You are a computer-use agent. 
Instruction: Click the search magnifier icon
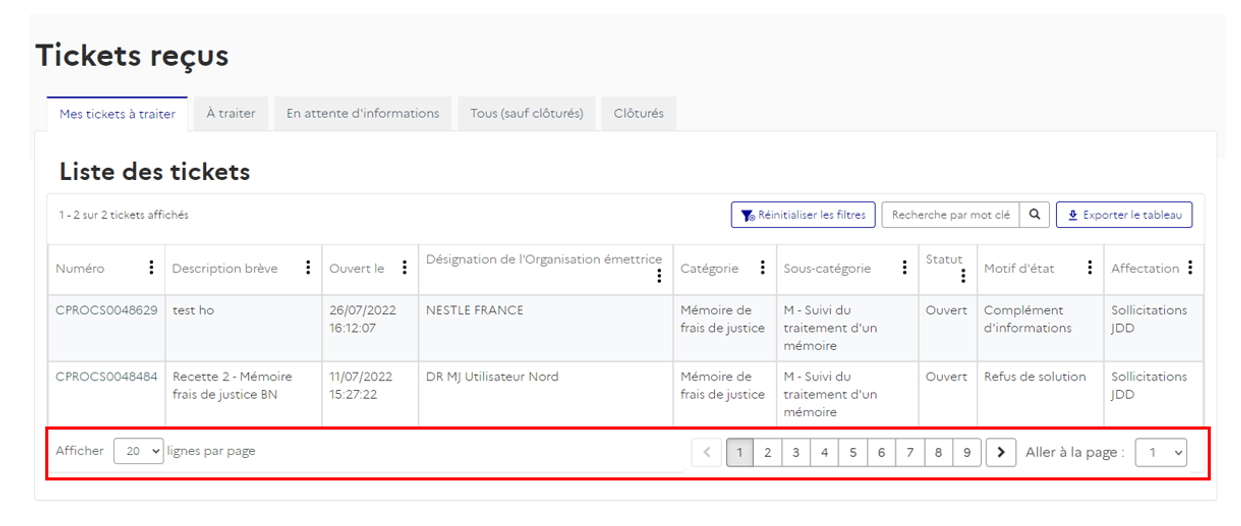(x=1035, y=215)
